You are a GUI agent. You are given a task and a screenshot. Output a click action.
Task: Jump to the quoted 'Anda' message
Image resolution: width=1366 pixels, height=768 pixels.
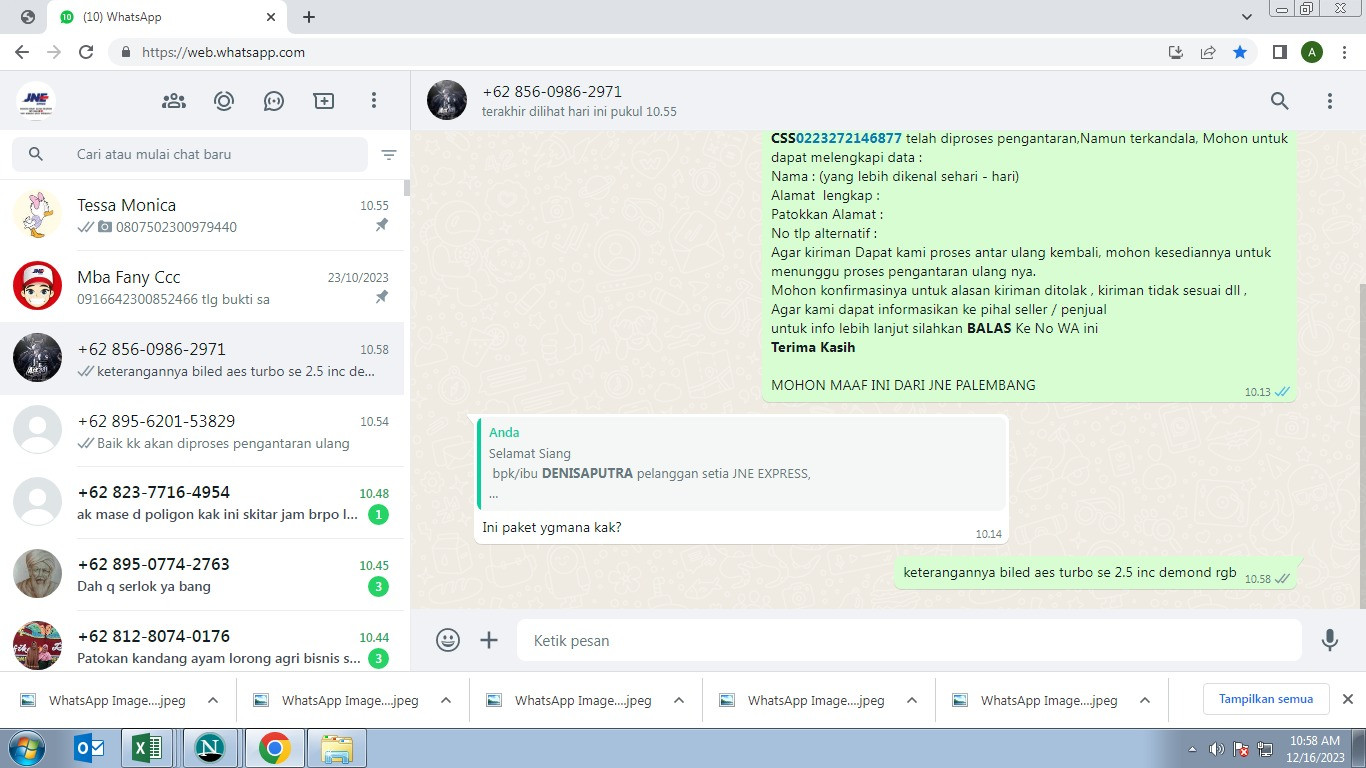(742, 463)
